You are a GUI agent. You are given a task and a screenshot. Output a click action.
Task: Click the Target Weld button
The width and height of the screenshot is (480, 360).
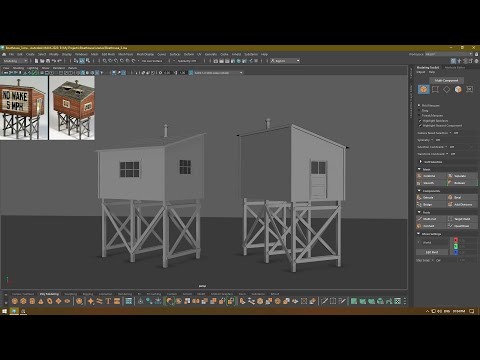point(462,219)
